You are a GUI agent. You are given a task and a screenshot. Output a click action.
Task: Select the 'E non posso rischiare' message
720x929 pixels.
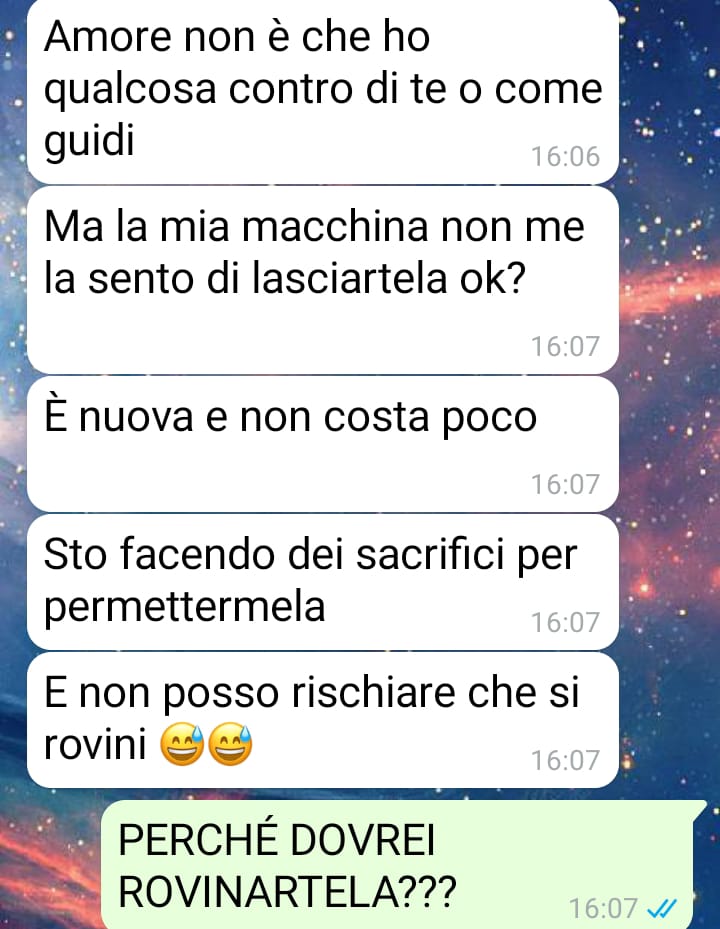(323, 720)
